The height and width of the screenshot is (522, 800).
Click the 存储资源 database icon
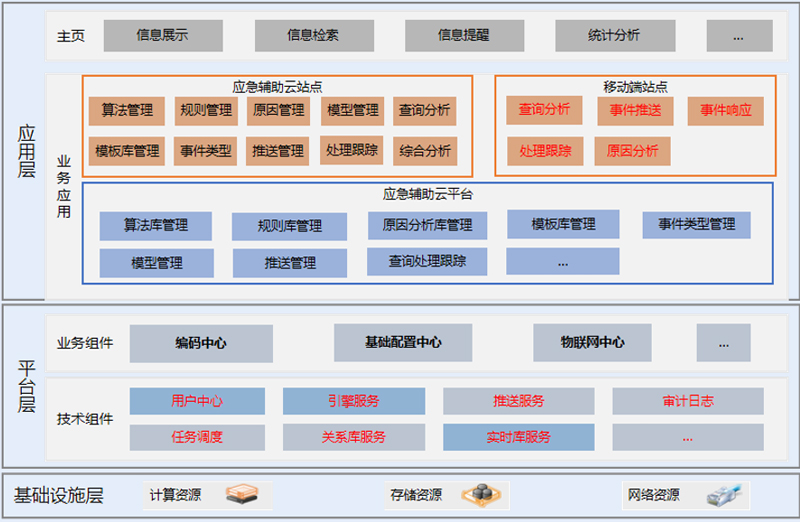pyautogui.click(x=481, y=494)
